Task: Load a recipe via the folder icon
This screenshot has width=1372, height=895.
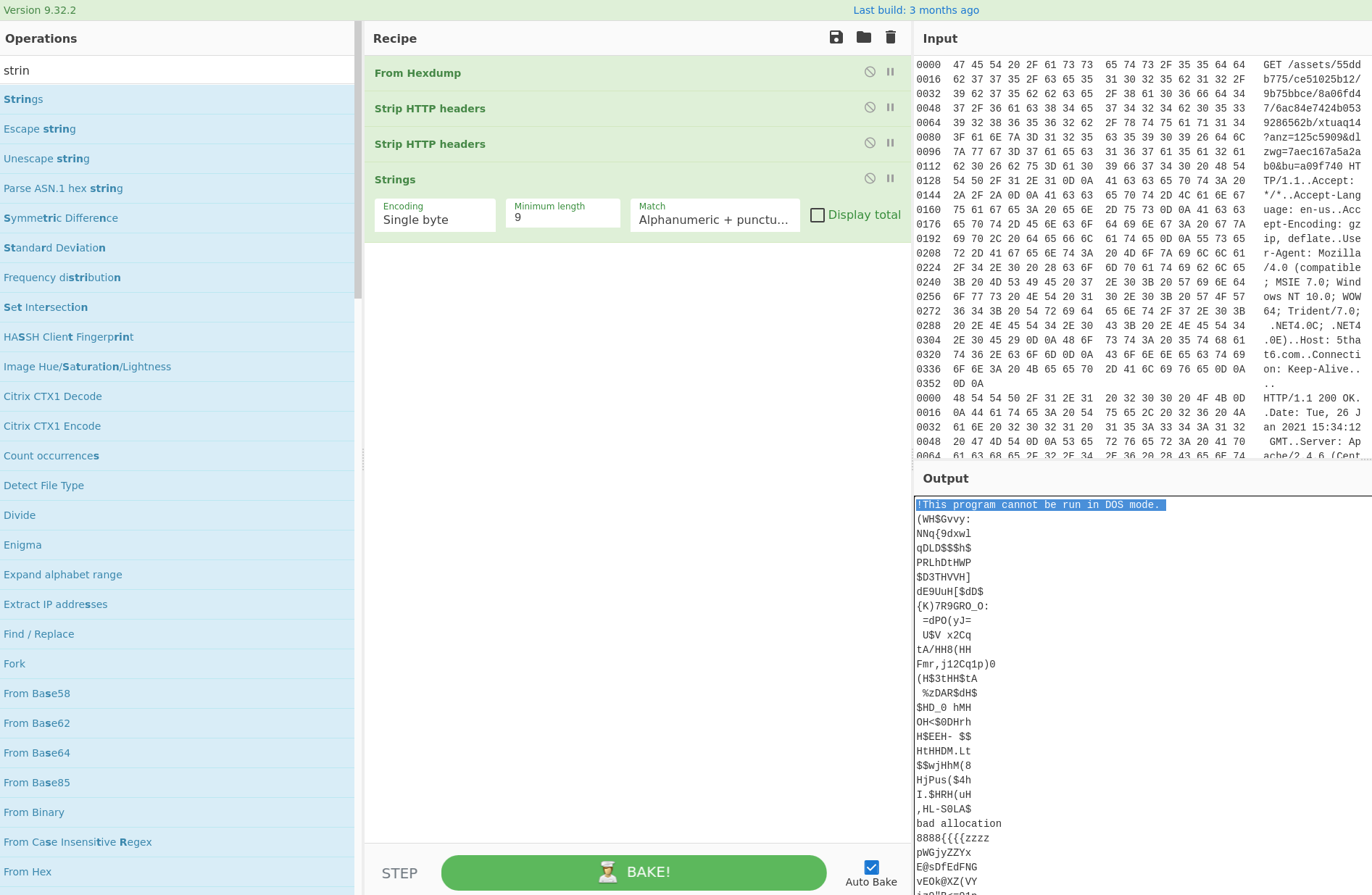Action: point(863,38)
